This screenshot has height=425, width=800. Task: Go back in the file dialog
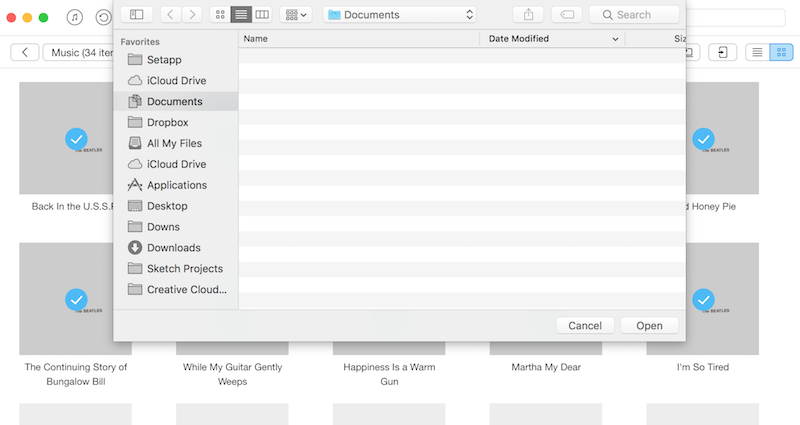pyautogui.click(x=170, y=14)
